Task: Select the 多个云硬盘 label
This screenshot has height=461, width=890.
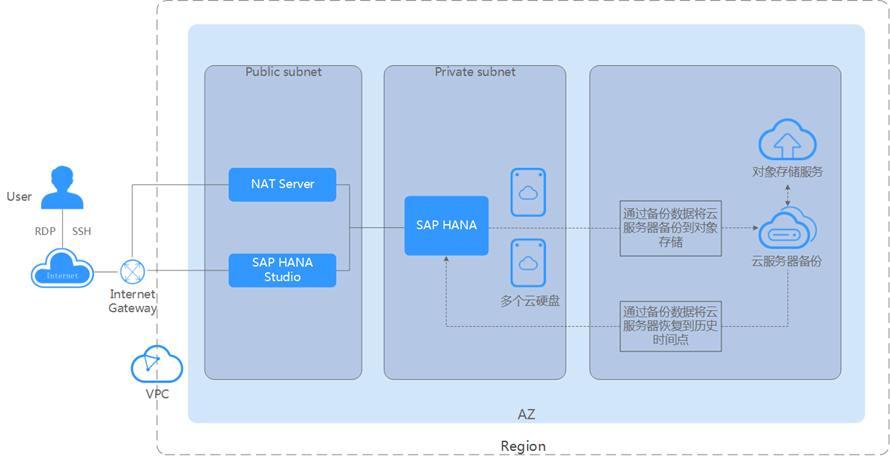Action: tap(530, 301)
